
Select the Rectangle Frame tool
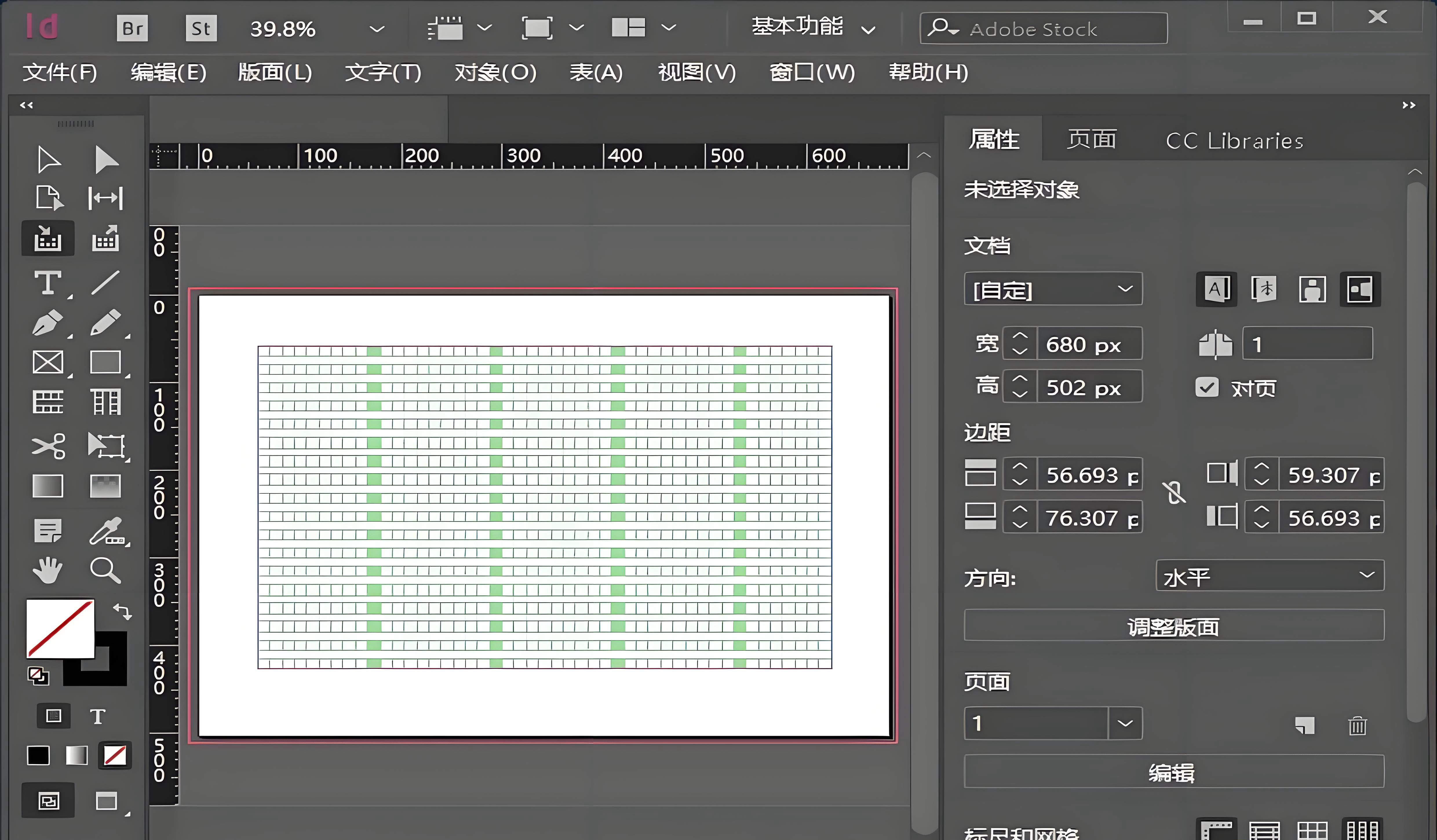coord(48,363)
